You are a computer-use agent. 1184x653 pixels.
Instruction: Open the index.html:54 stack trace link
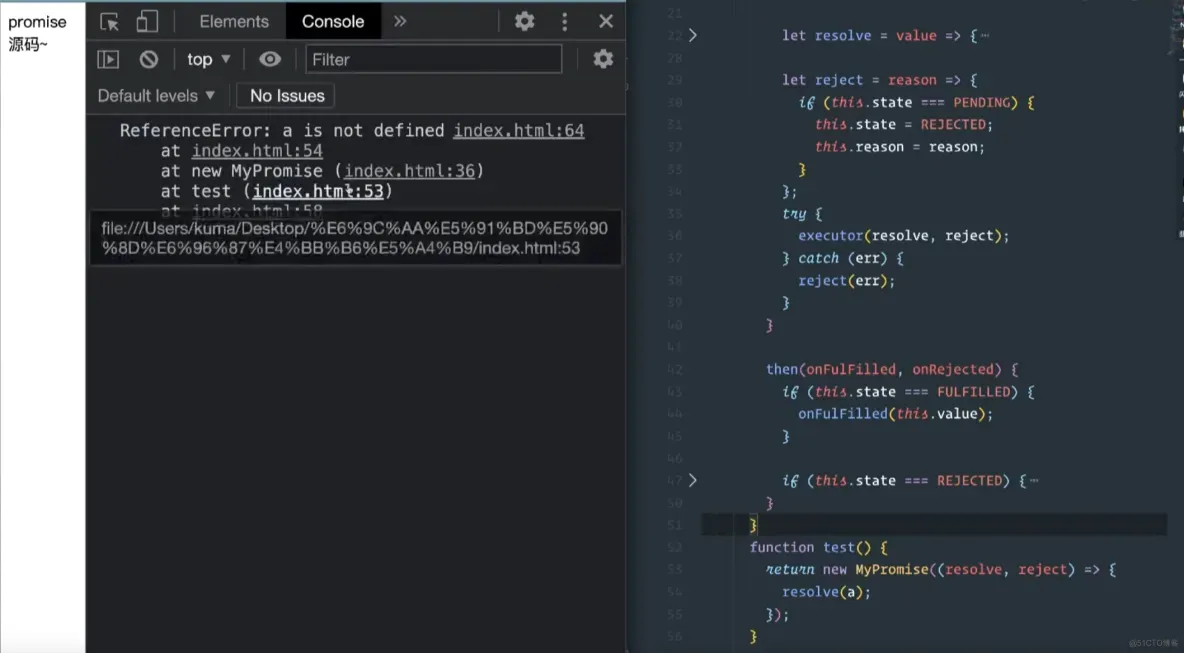coord(257,151)
